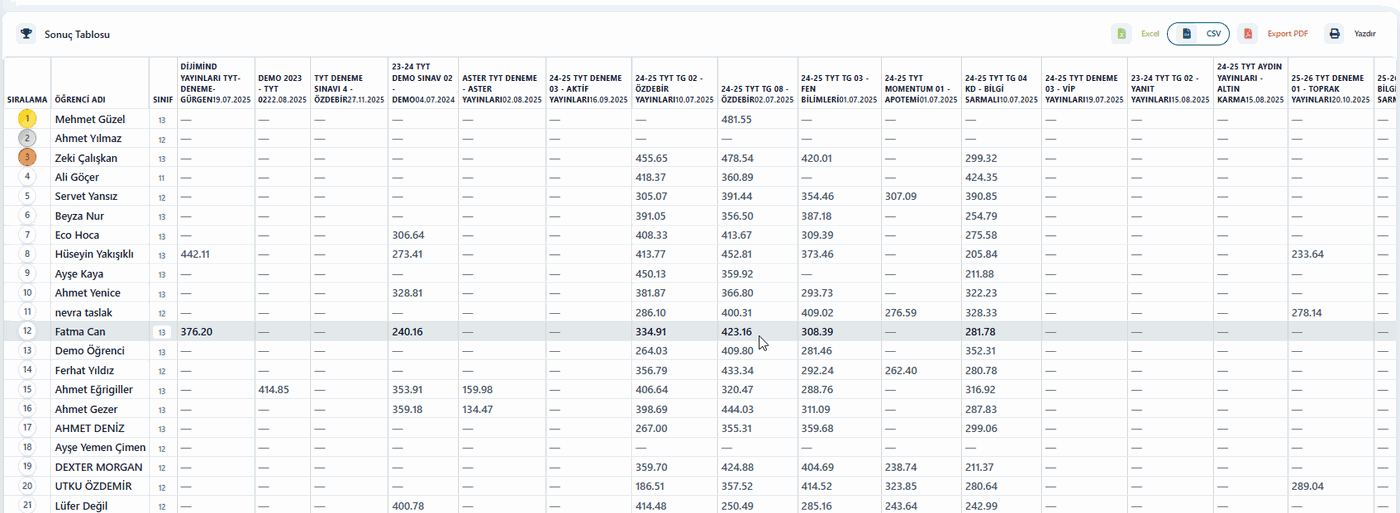Select student Ahmet Yılmaz
This screenshot has width=1400, height=513.
tap(88, 138)
